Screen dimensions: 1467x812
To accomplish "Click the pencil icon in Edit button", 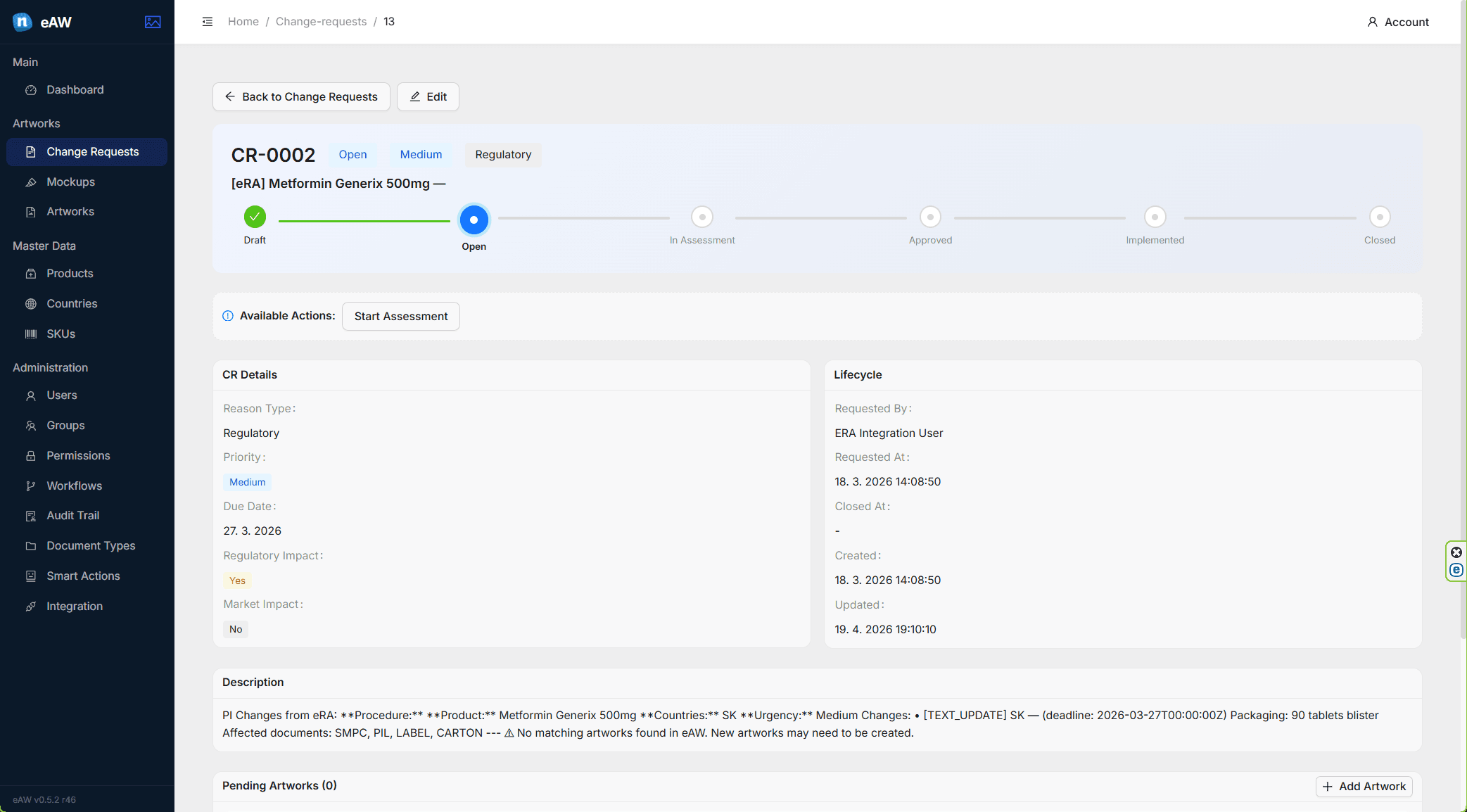I will point(415,96).
